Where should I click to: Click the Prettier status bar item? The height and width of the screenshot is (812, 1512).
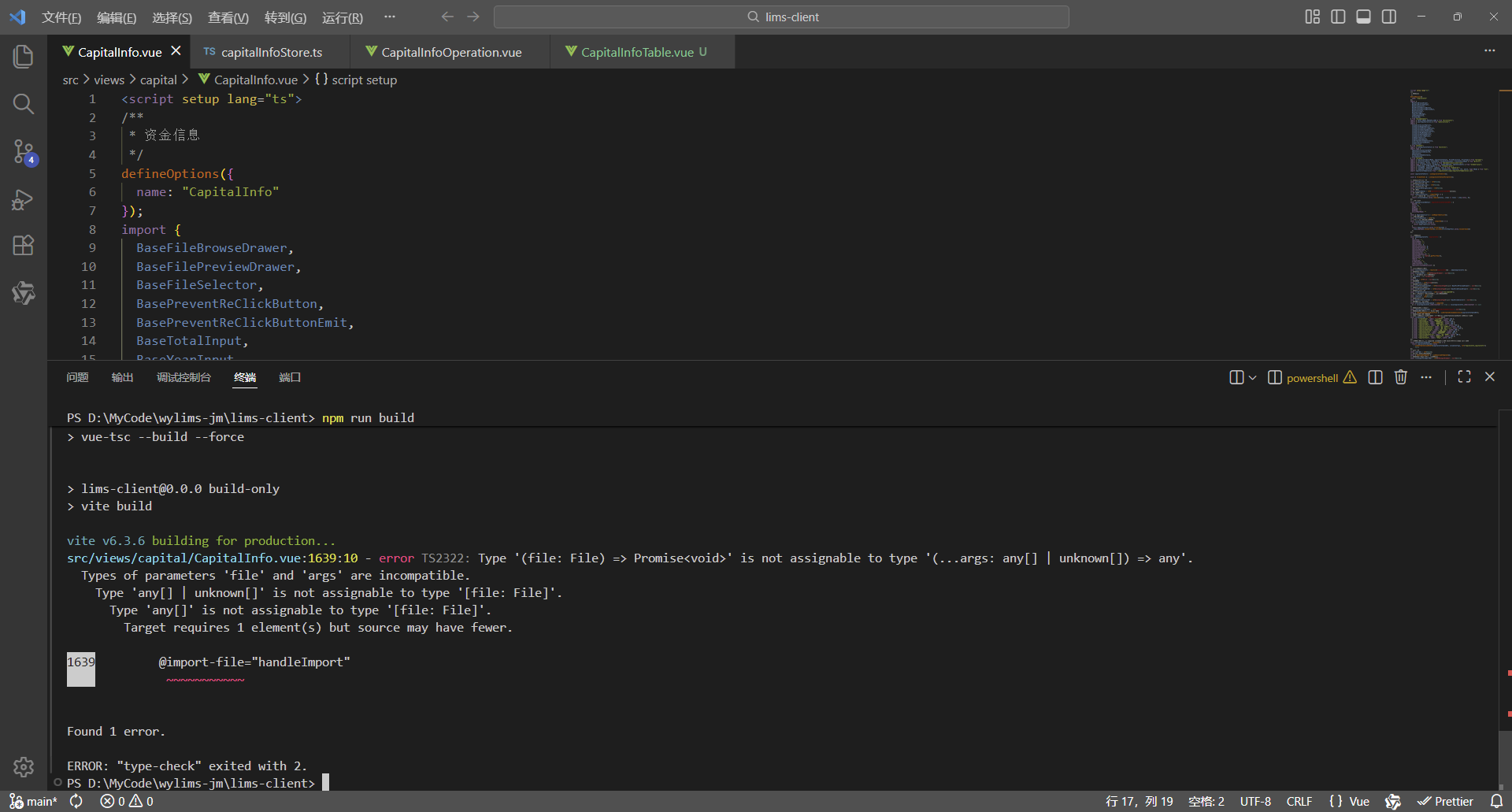tap(1446, 801)
